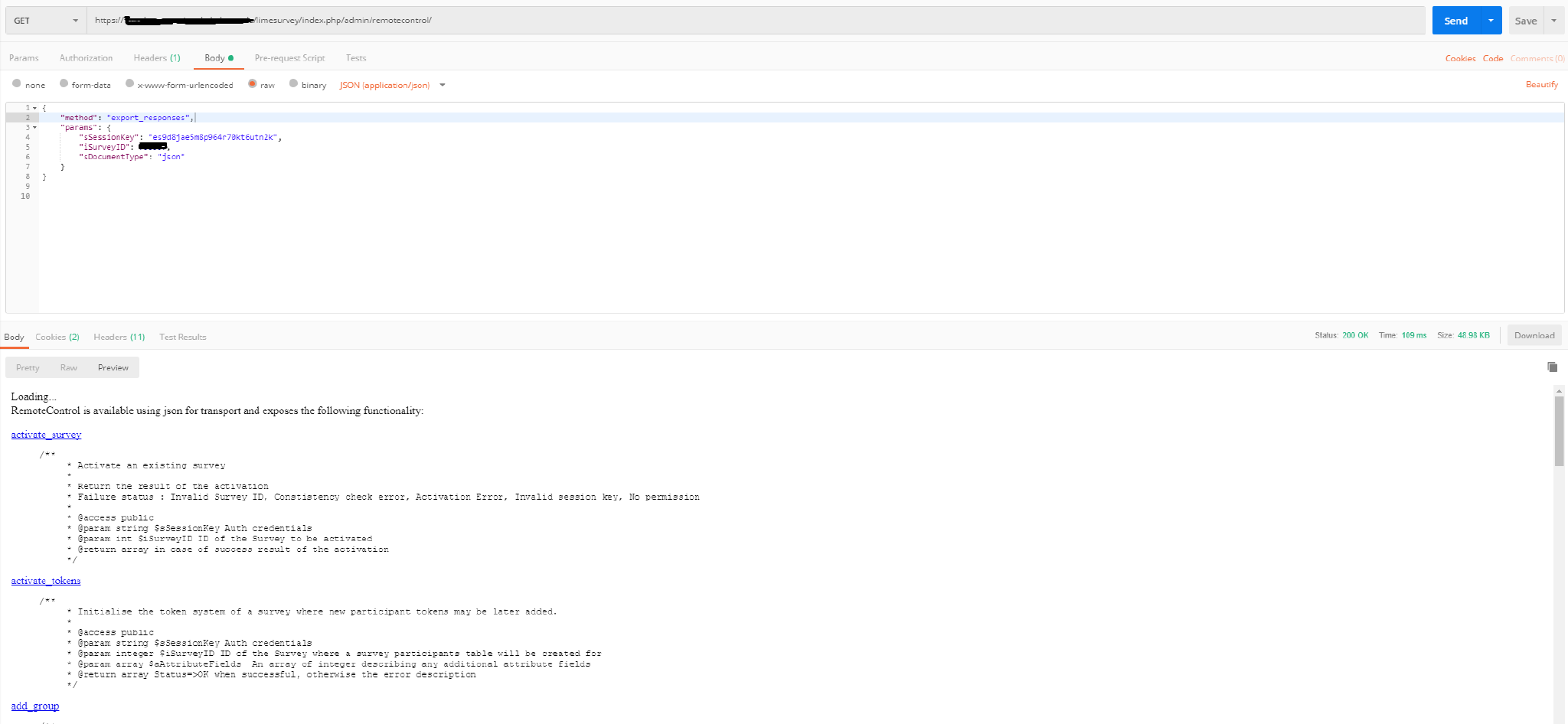Collapse JSON line 1 fold arrow
Screen dimensions: 1568x724
pyautogui.click(x=35, y=108)
